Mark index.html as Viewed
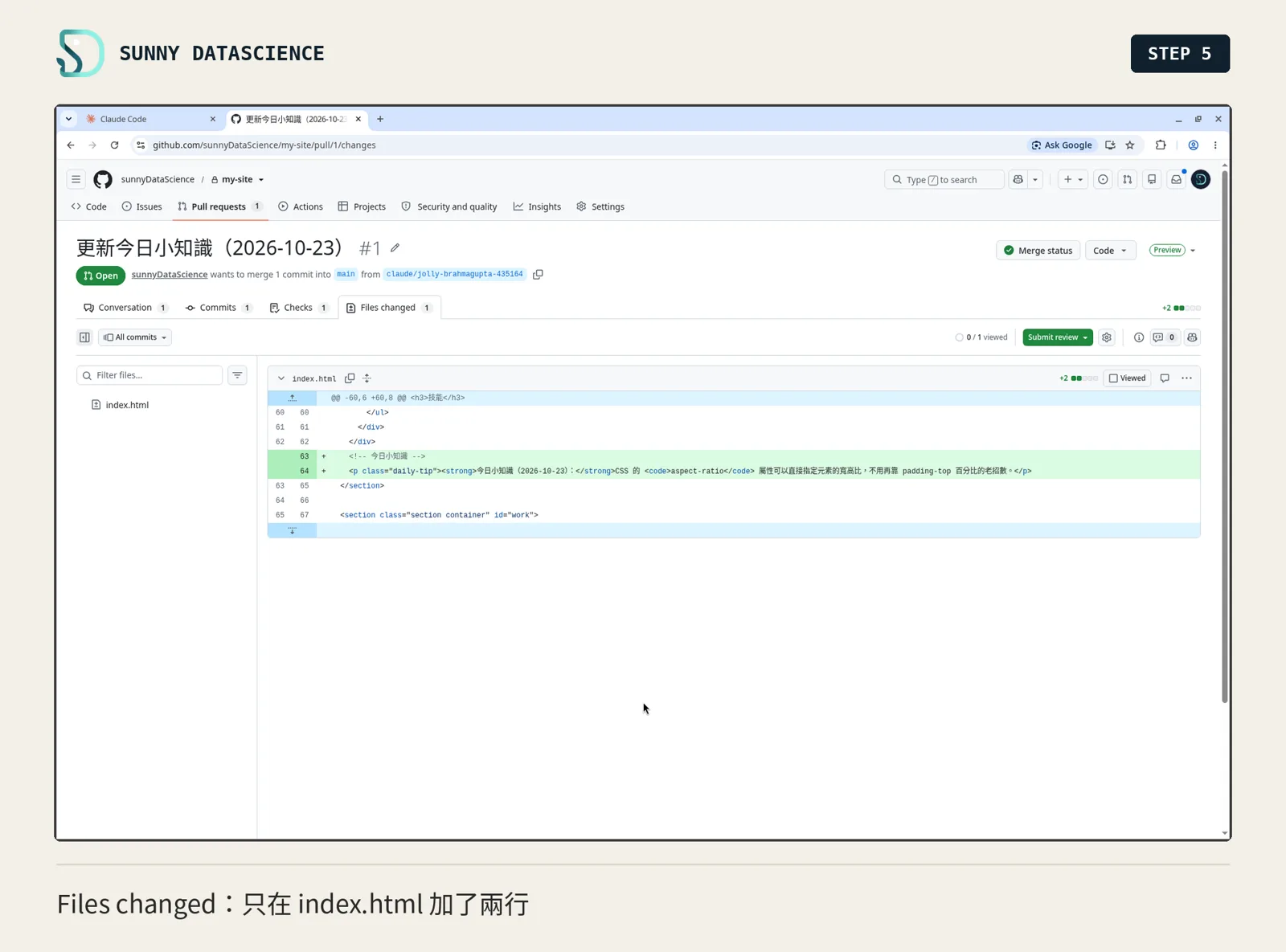This screenshot has width=1286, height=952. [1127, 378]
